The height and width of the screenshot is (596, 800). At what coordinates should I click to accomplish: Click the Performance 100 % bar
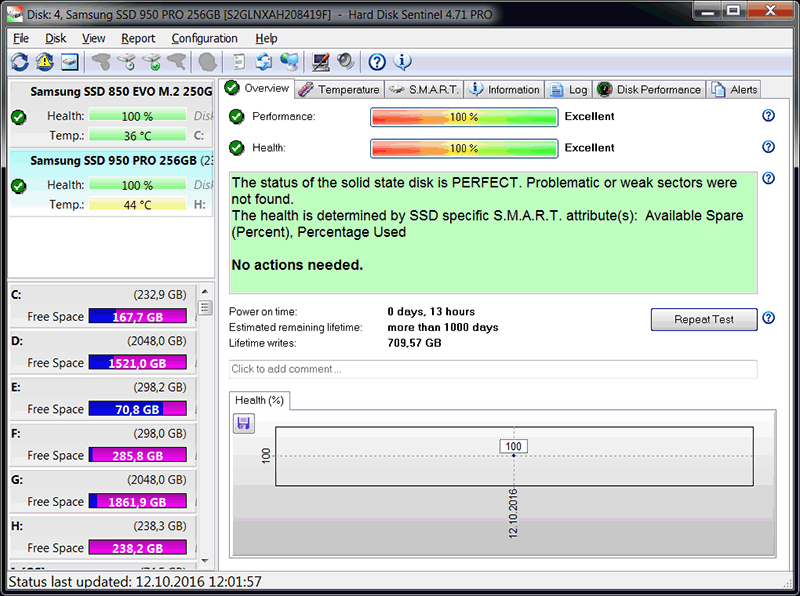click(464, 117)
